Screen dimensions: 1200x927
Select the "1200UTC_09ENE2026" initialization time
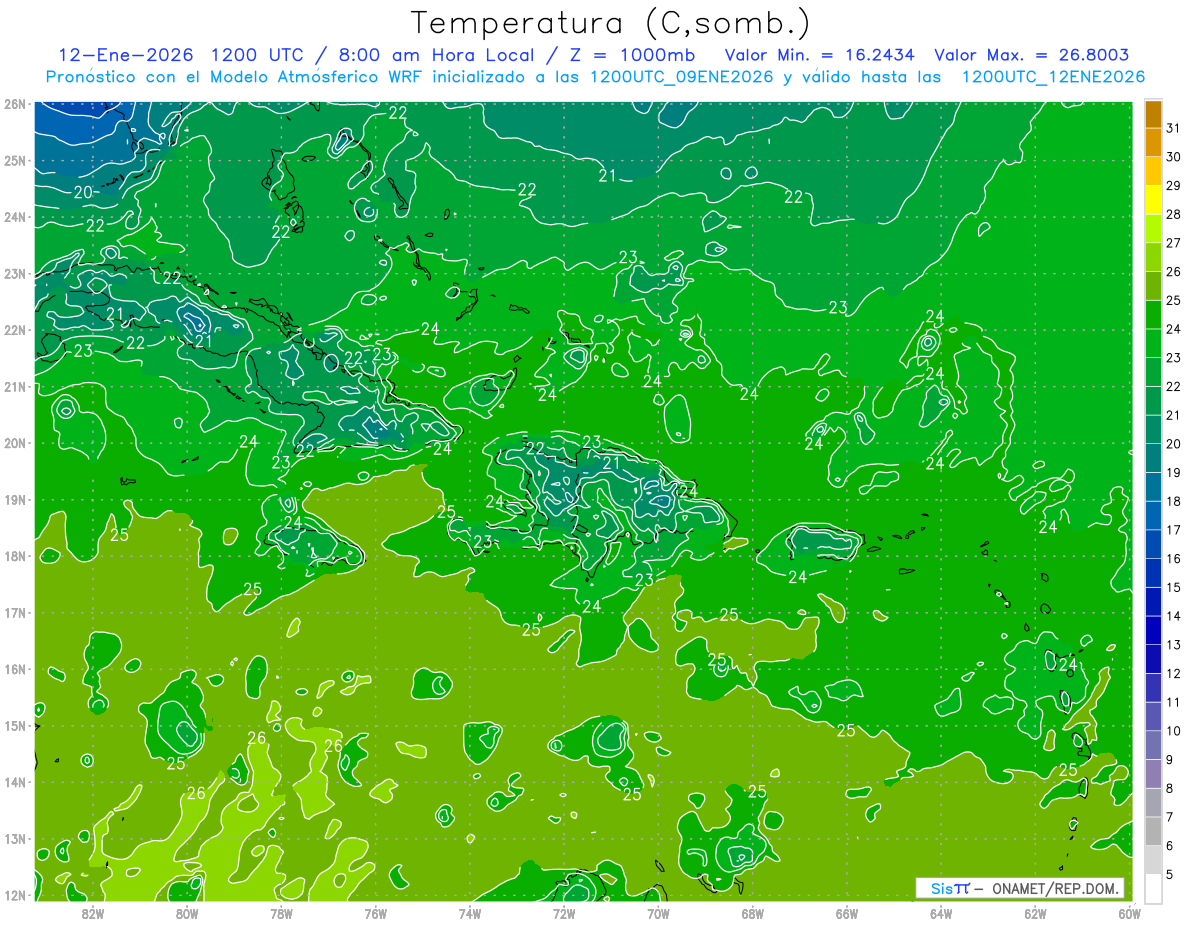(x=680, y=77)
